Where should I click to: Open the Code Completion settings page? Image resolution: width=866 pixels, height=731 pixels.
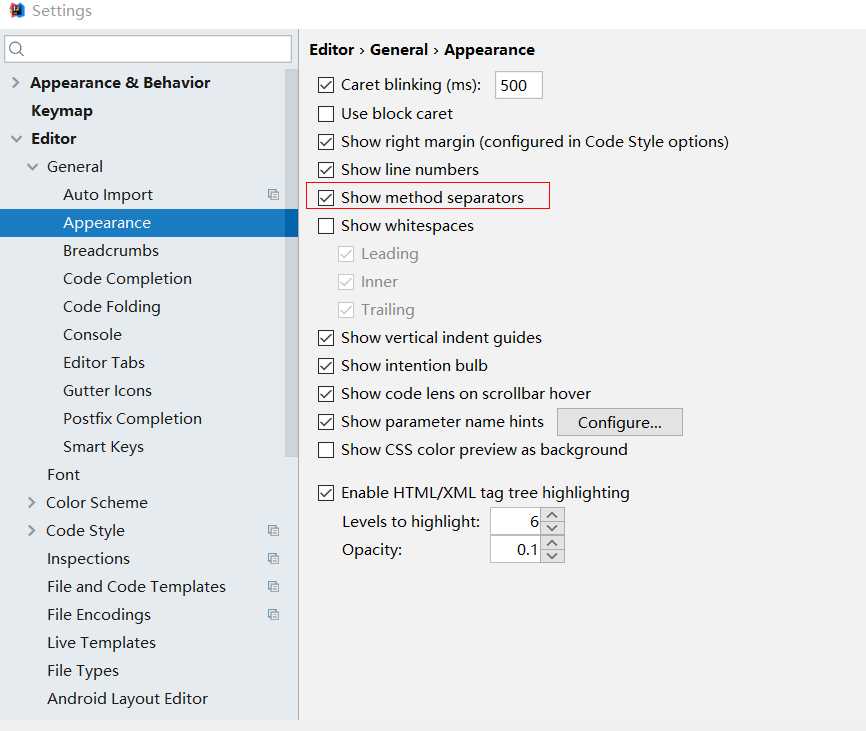(x=127, y=279)
